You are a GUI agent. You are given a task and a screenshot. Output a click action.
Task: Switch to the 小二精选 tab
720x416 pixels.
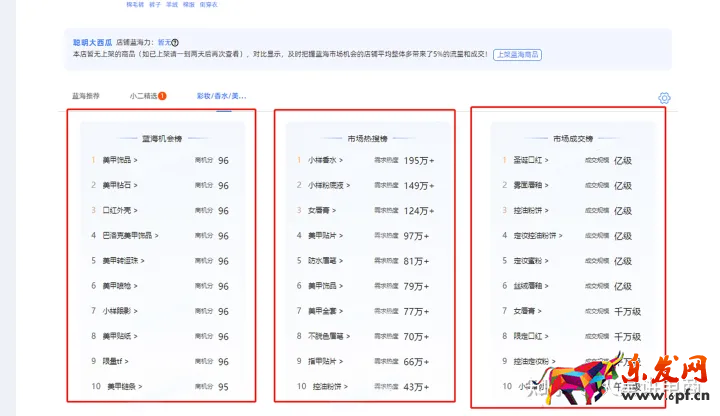coord(142,96)
